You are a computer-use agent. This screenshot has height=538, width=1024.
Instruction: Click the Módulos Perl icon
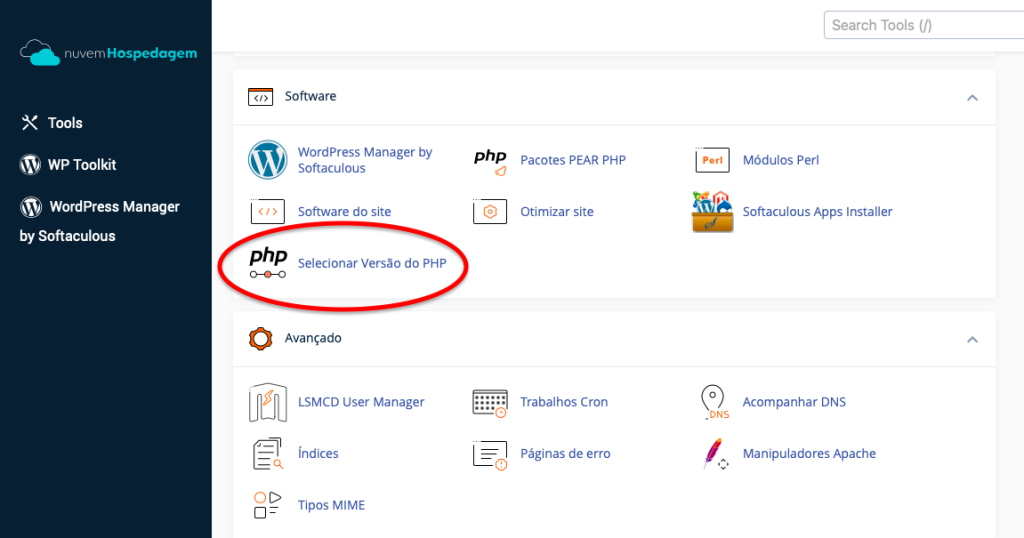click(x=712, y=160)
